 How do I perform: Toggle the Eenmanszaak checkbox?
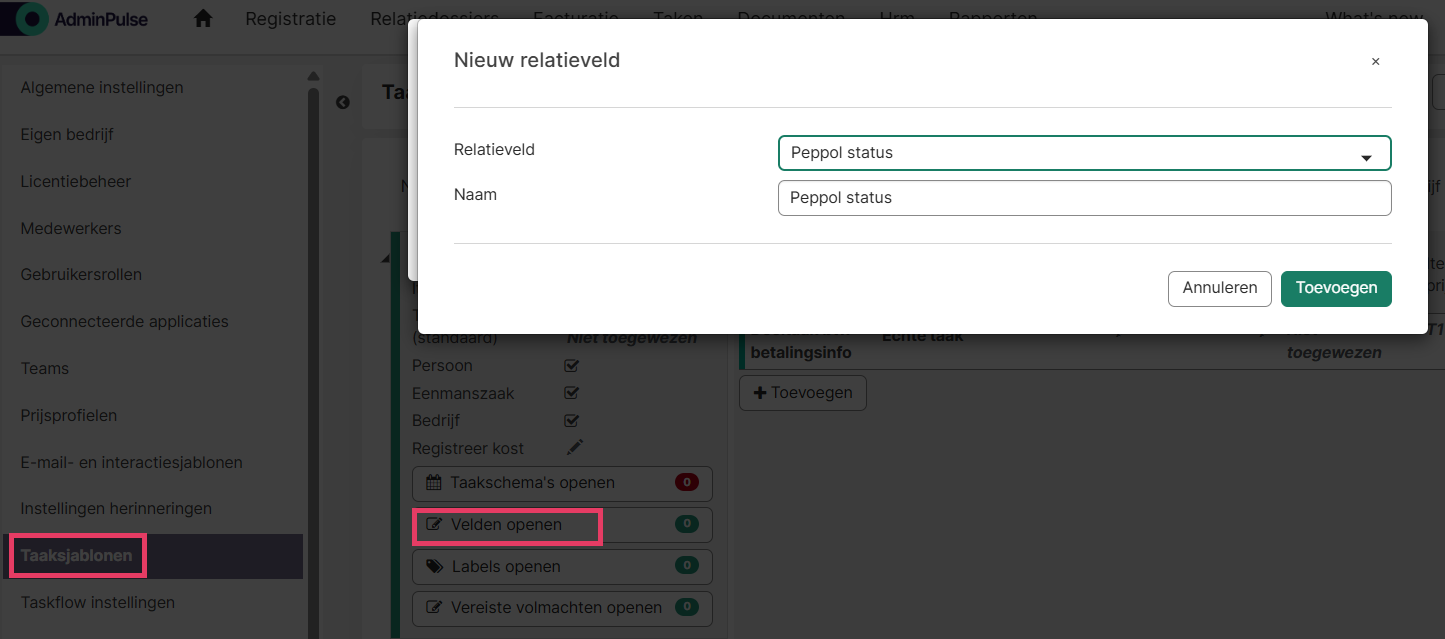(572, 393)
